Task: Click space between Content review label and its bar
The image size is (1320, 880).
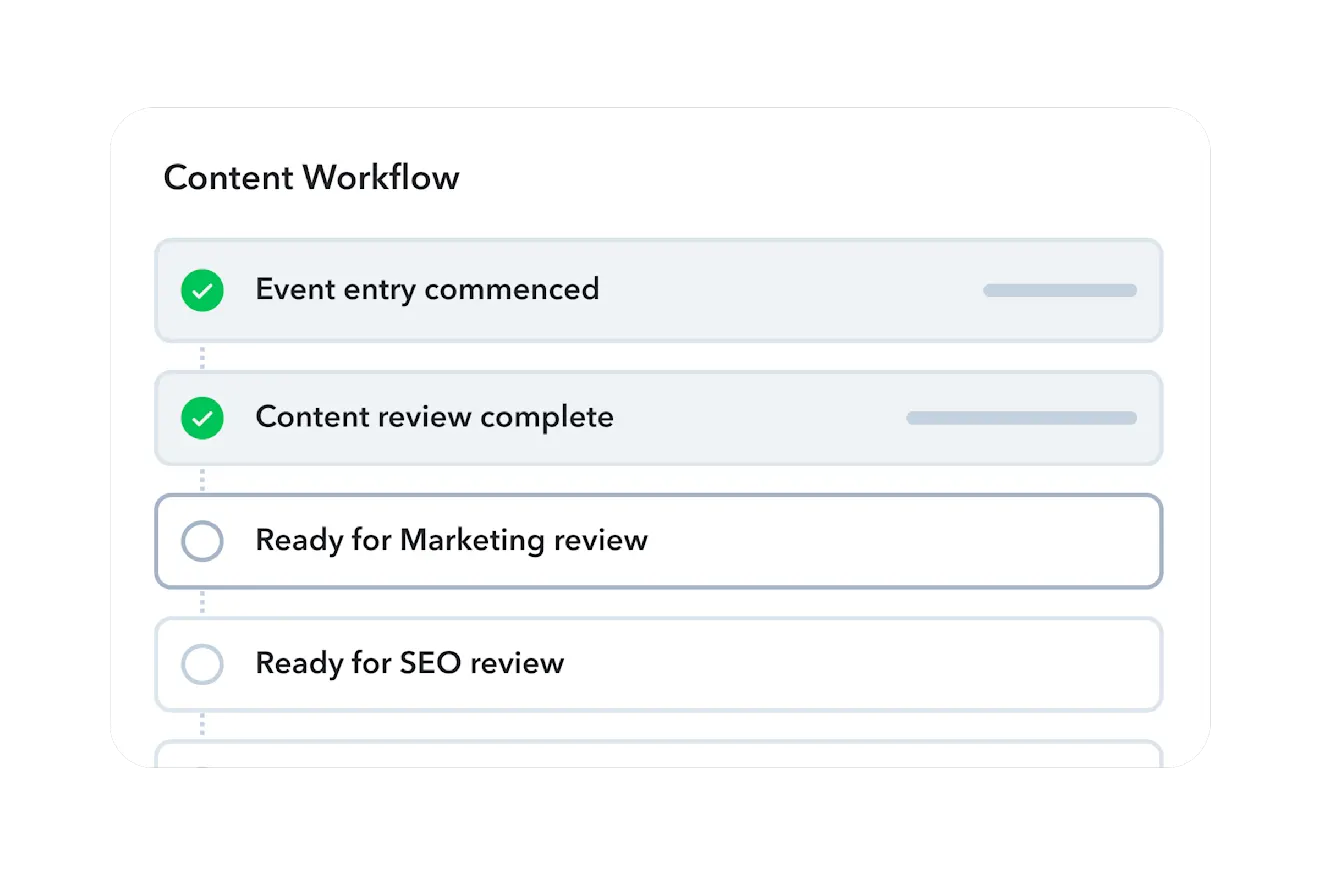Action: (x=760, y=418)
